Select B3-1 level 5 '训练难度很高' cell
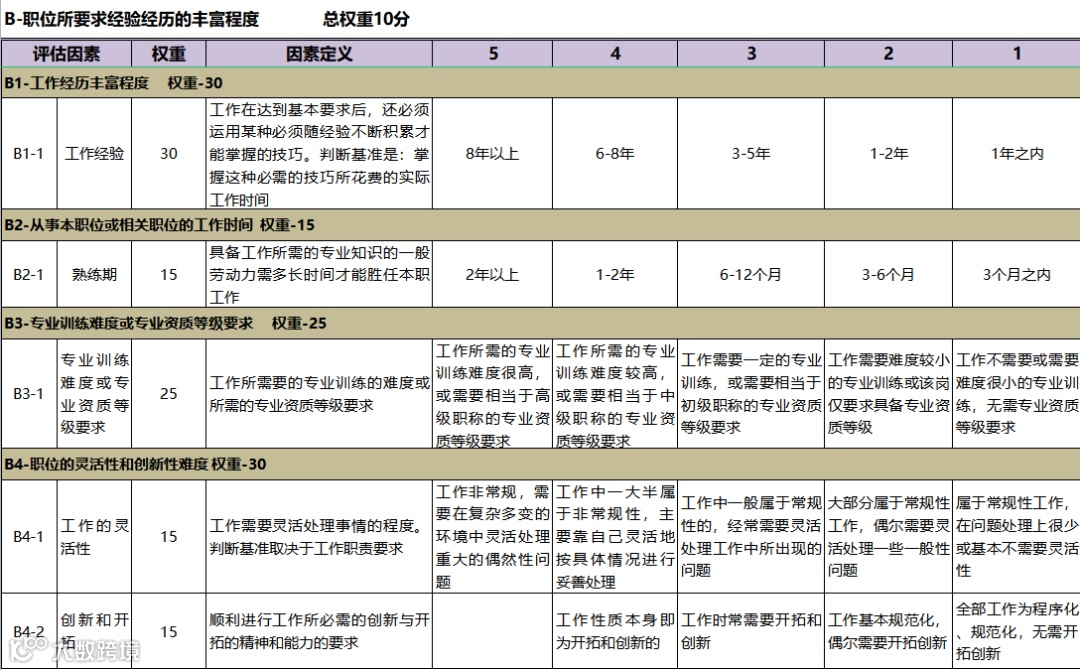1080x670 pixels. click(492, 393)
